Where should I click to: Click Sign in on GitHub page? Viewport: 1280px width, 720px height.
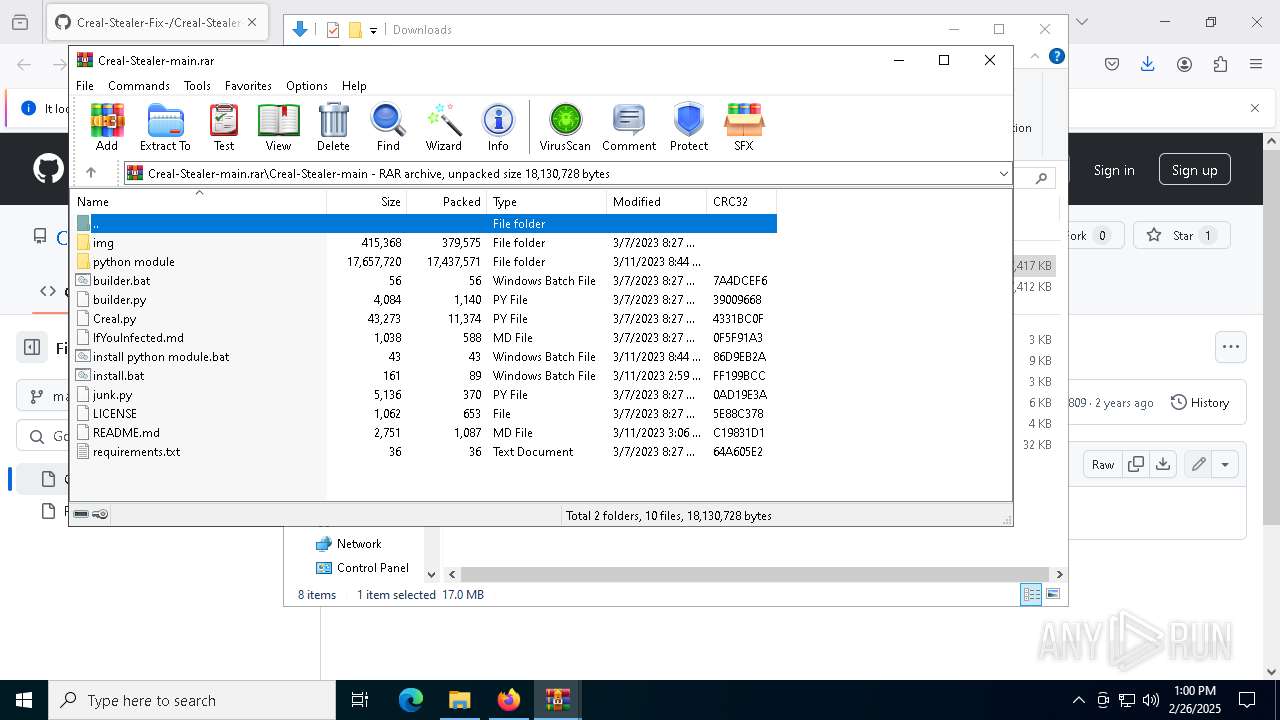[1113, 170]
